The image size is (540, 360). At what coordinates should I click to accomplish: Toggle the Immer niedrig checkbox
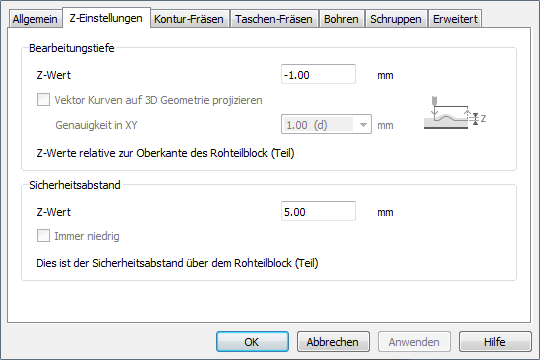43,236
